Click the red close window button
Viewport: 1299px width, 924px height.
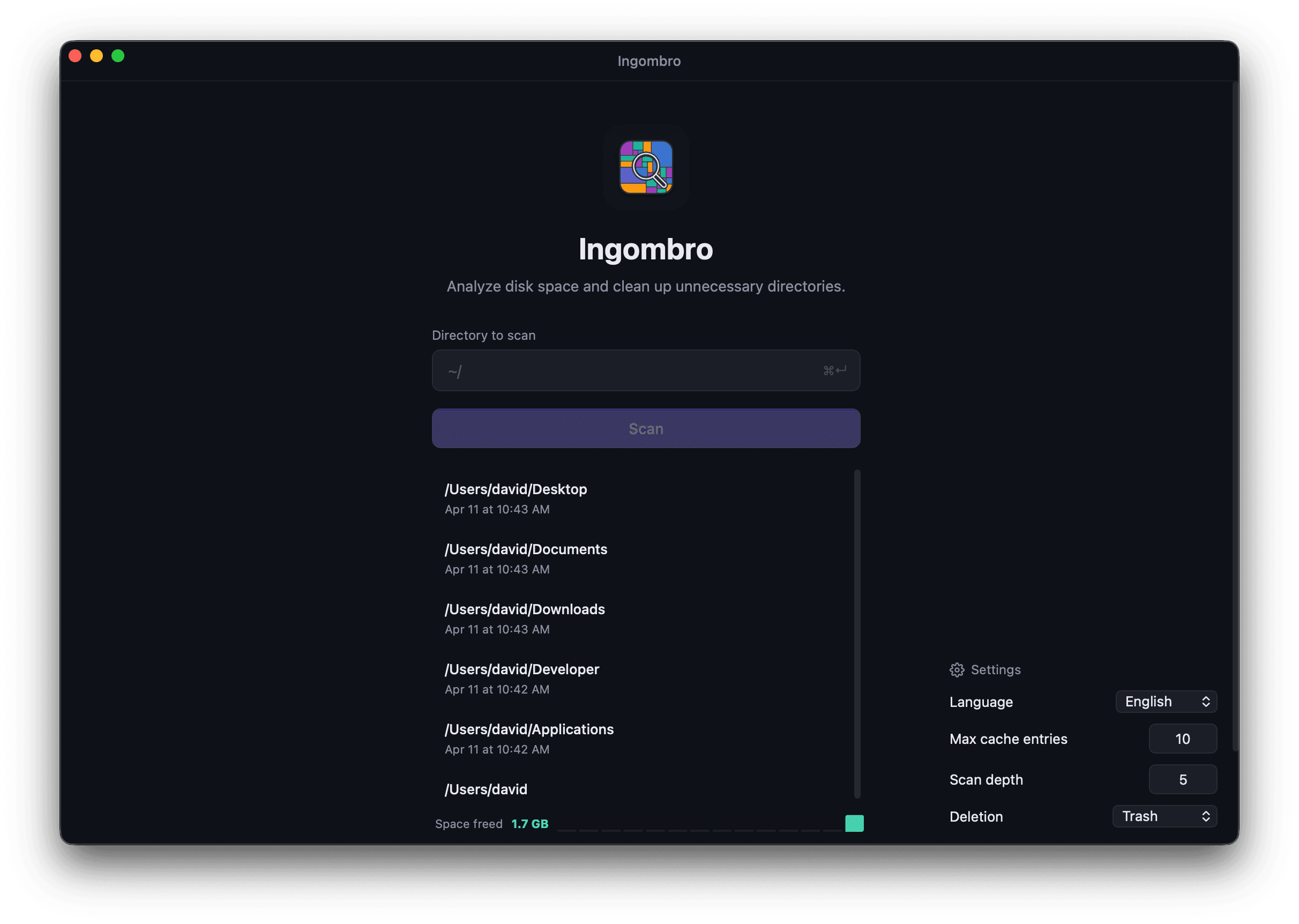75,56
